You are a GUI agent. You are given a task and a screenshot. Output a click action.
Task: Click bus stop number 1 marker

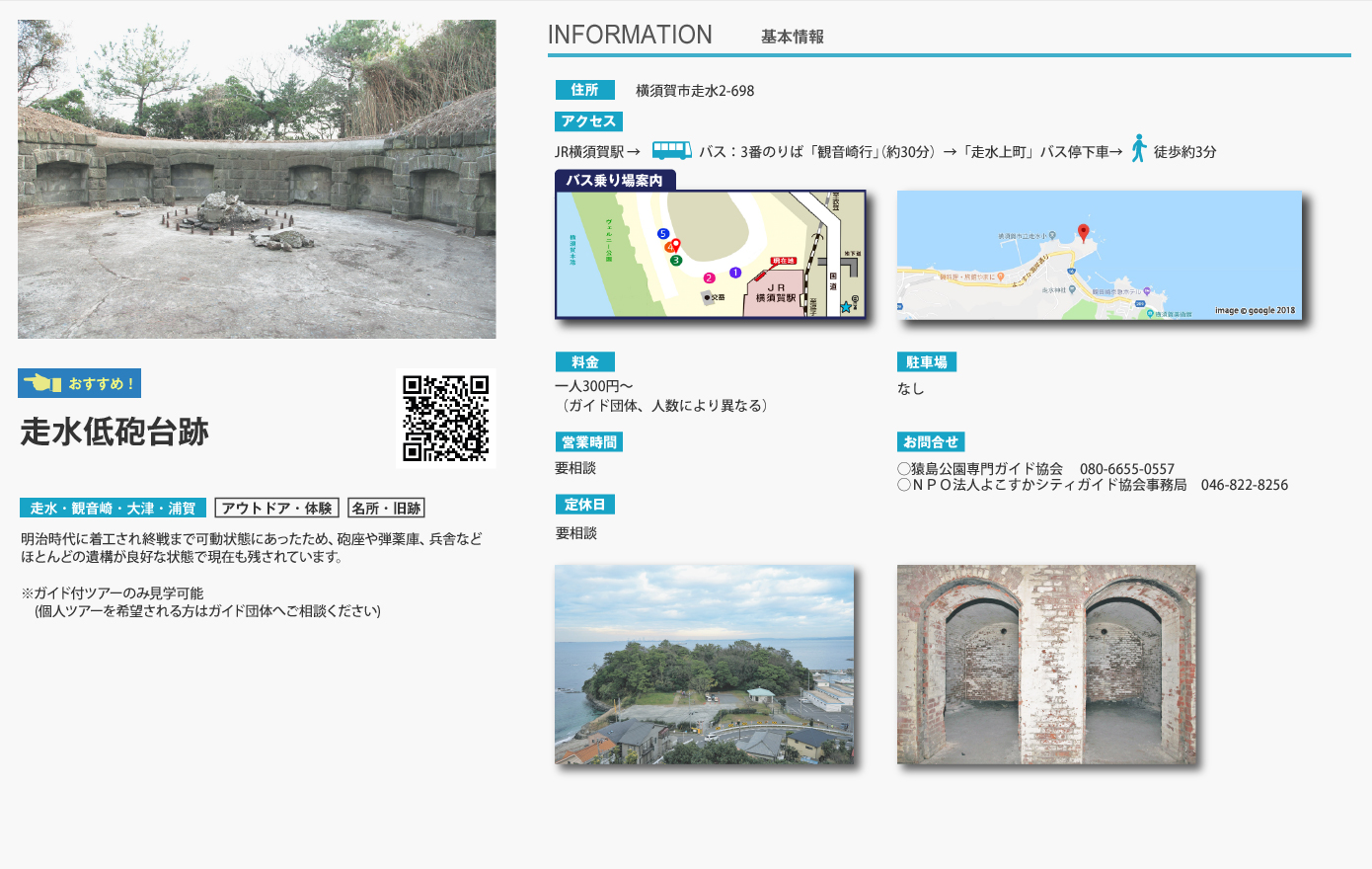point(734,273)
